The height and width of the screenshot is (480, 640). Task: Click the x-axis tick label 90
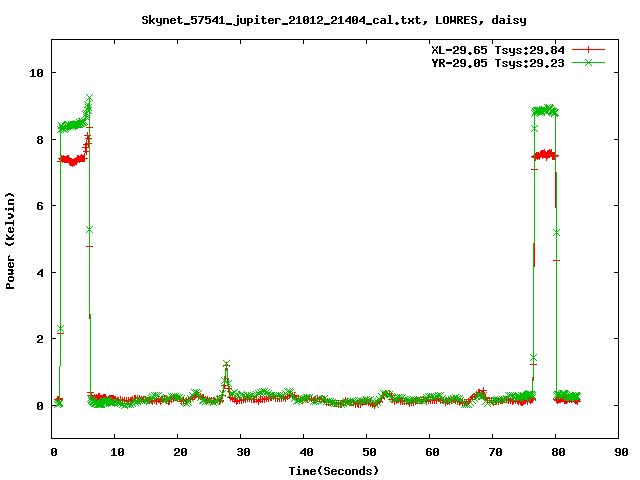[621, 452]
